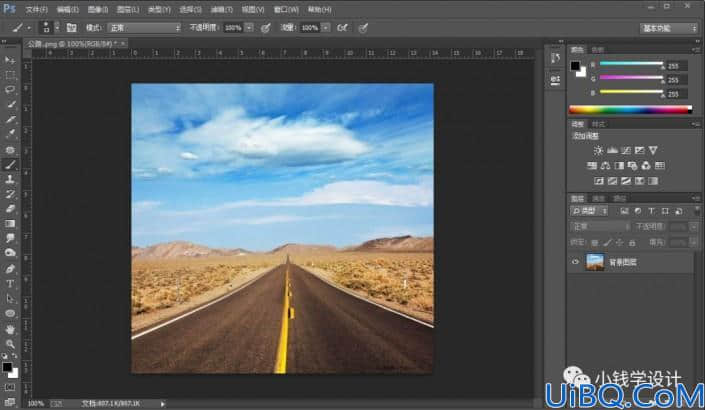Hide the 背景图层 layer with eye icon
705x410 pixels.
click(x=575, y=262)
